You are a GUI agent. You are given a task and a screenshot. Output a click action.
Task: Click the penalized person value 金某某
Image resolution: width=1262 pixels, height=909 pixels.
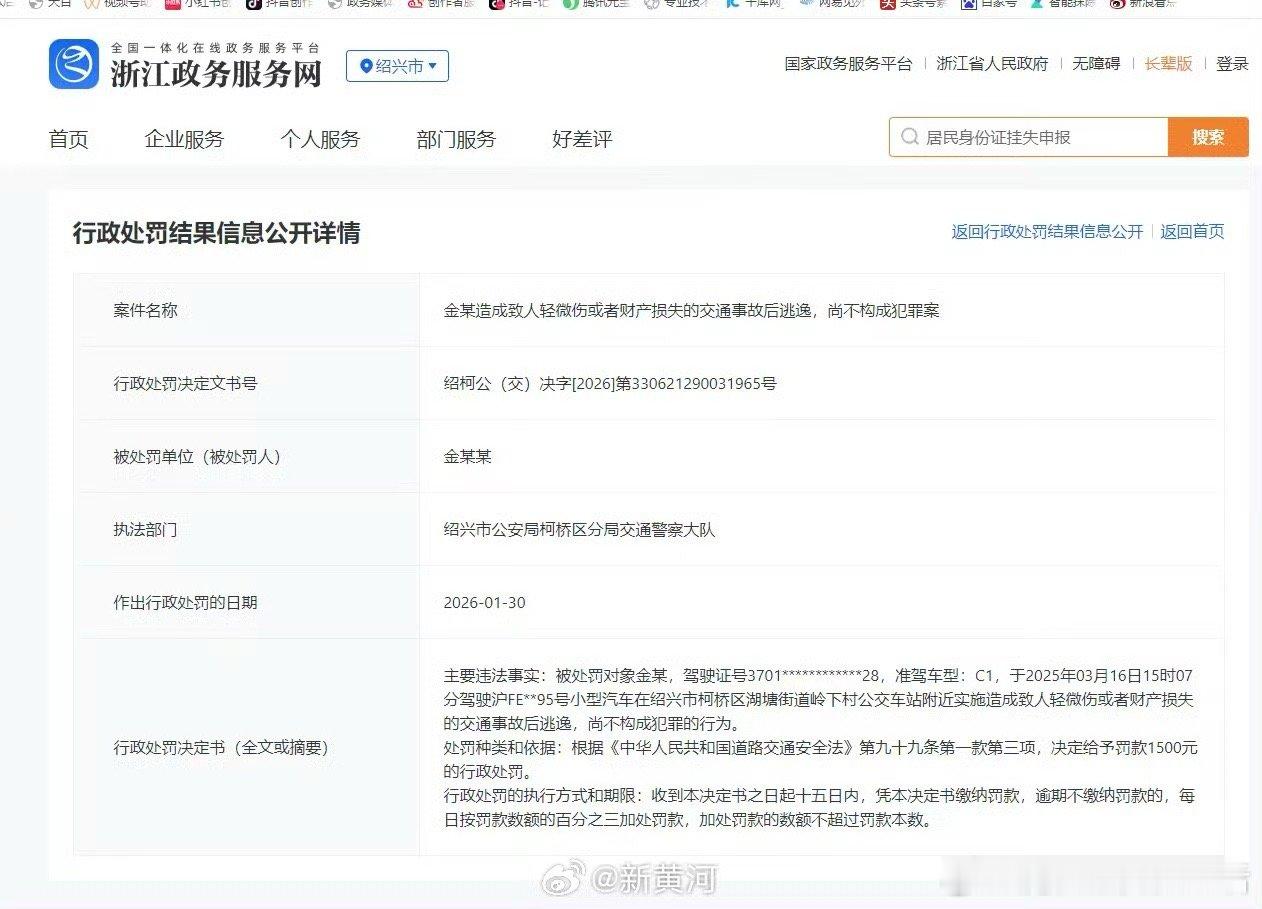(468, 456)
